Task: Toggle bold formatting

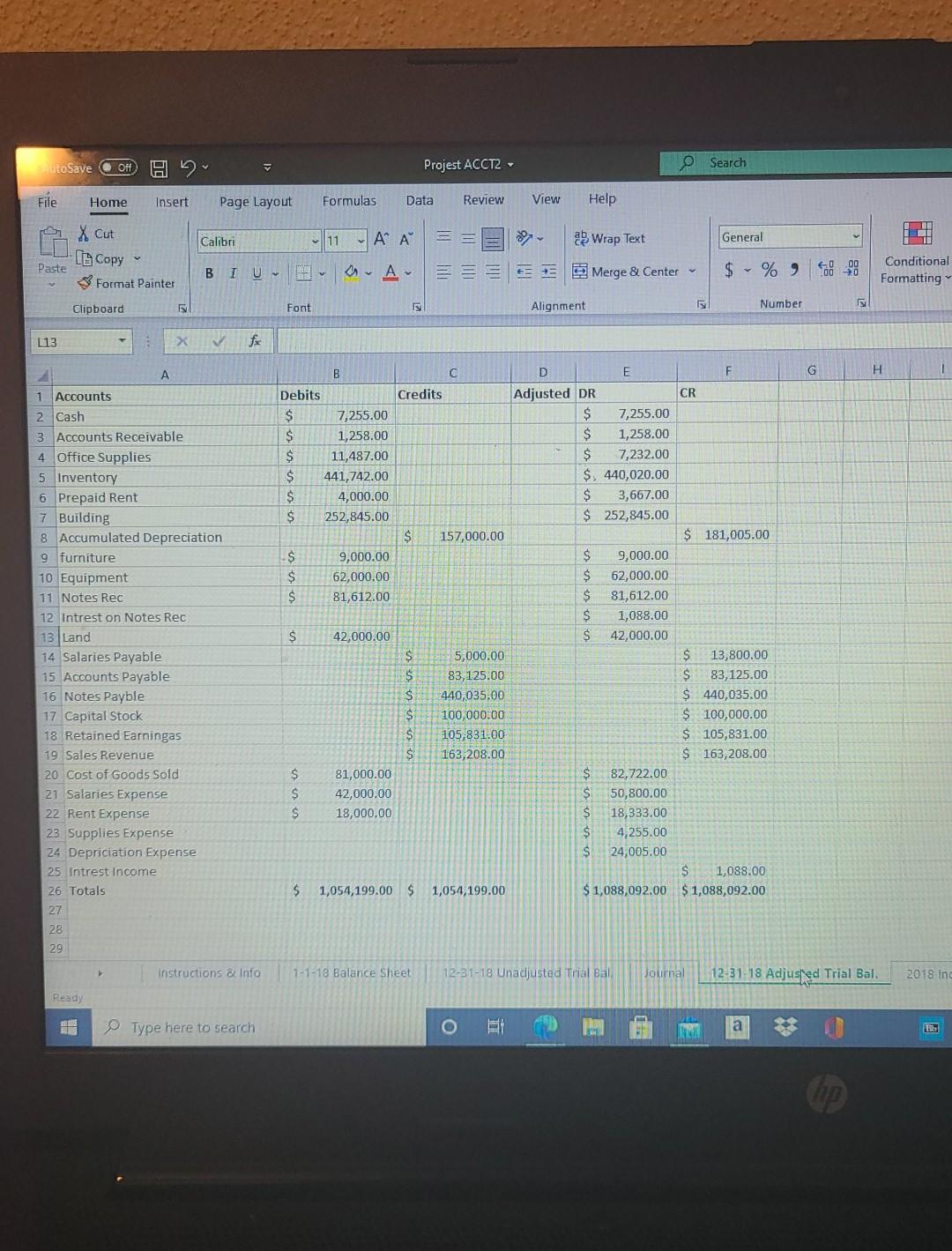Action: coord(209,273)
